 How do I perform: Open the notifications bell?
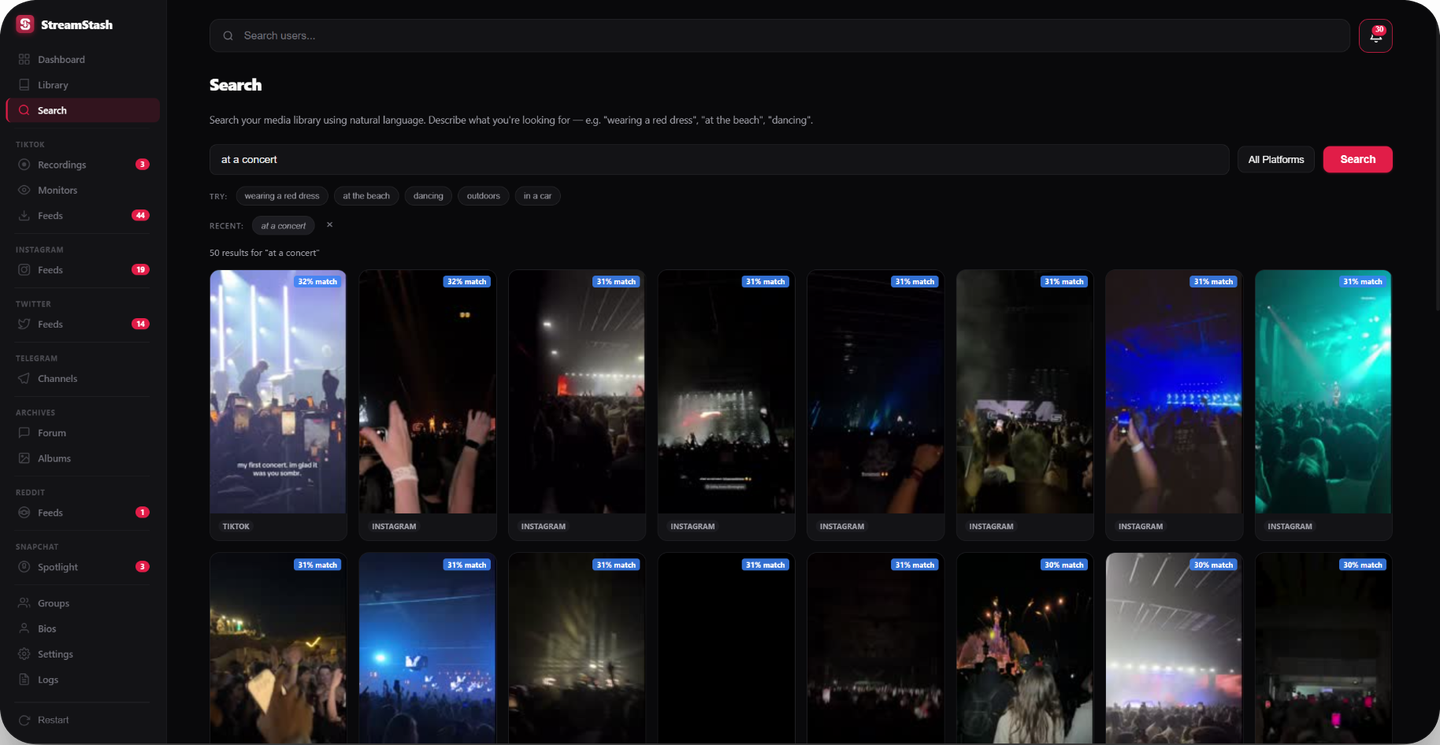pyautogui.click(x=1375, y=36)
